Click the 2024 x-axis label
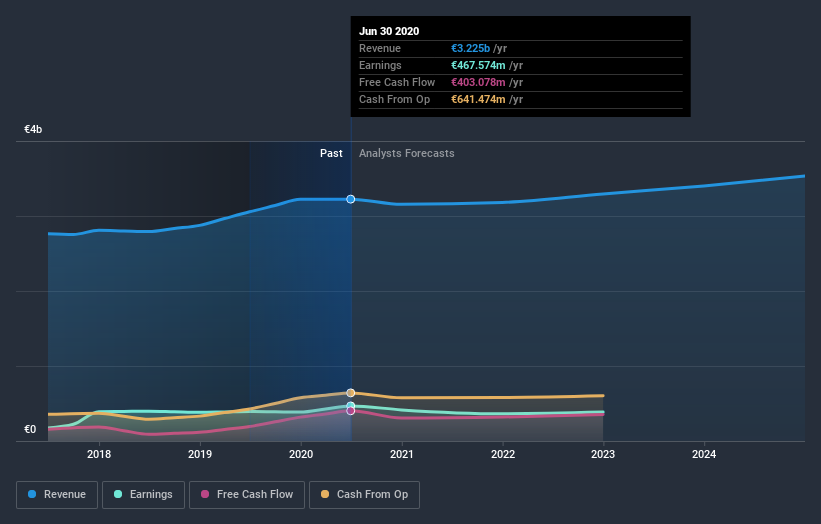The image size is (821, 524). (704, 454)
